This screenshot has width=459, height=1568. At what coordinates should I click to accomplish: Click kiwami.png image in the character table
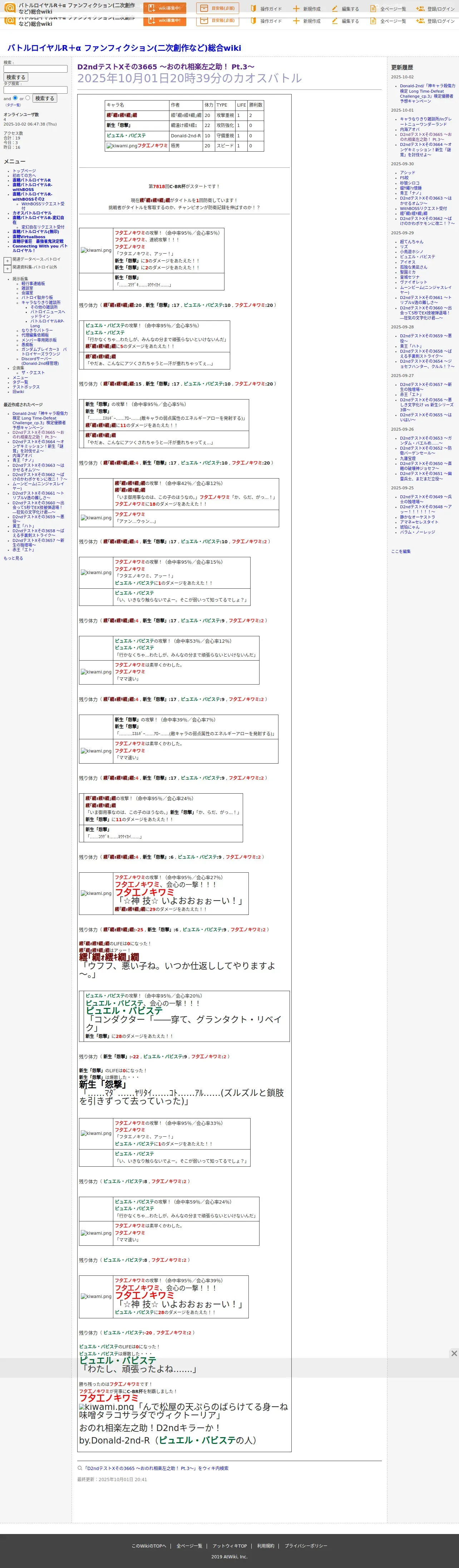121,146
